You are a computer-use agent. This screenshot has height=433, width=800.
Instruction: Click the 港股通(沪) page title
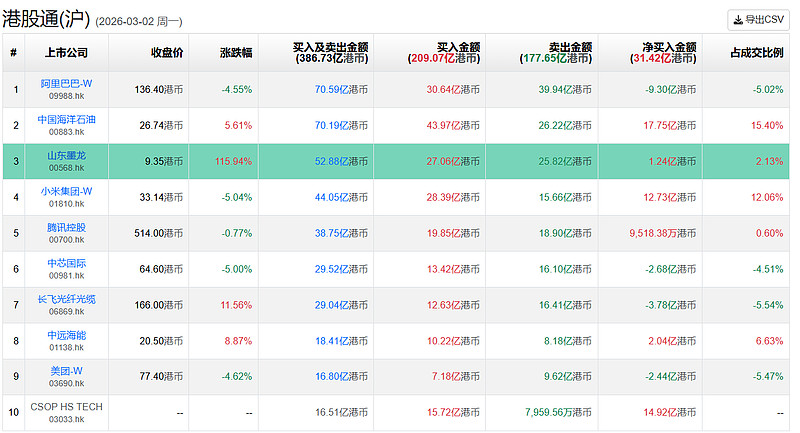[48, 18]
